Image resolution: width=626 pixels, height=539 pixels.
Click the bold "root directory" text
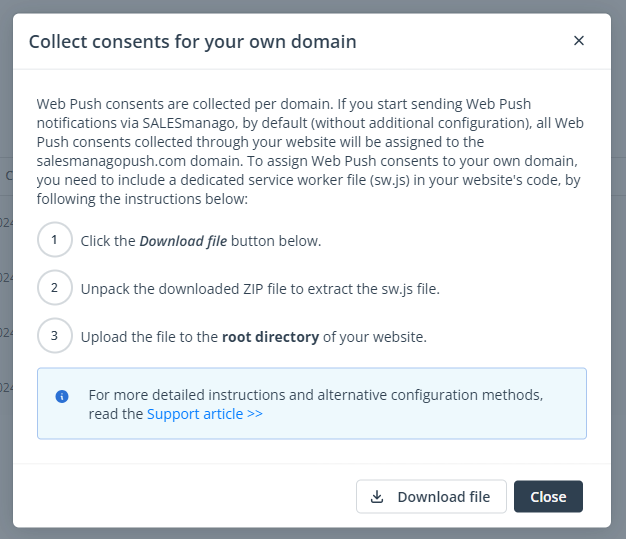tap(270, 337)
